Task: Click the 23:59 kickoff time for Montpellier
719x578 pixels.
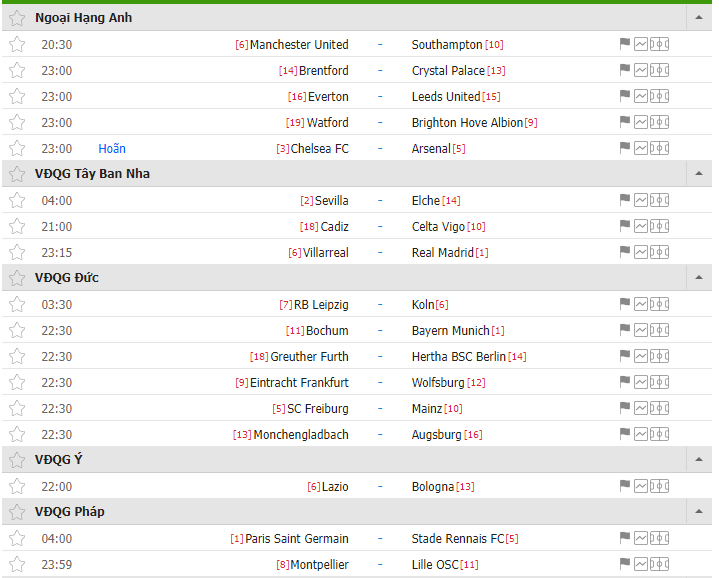Action: point(57,564)
